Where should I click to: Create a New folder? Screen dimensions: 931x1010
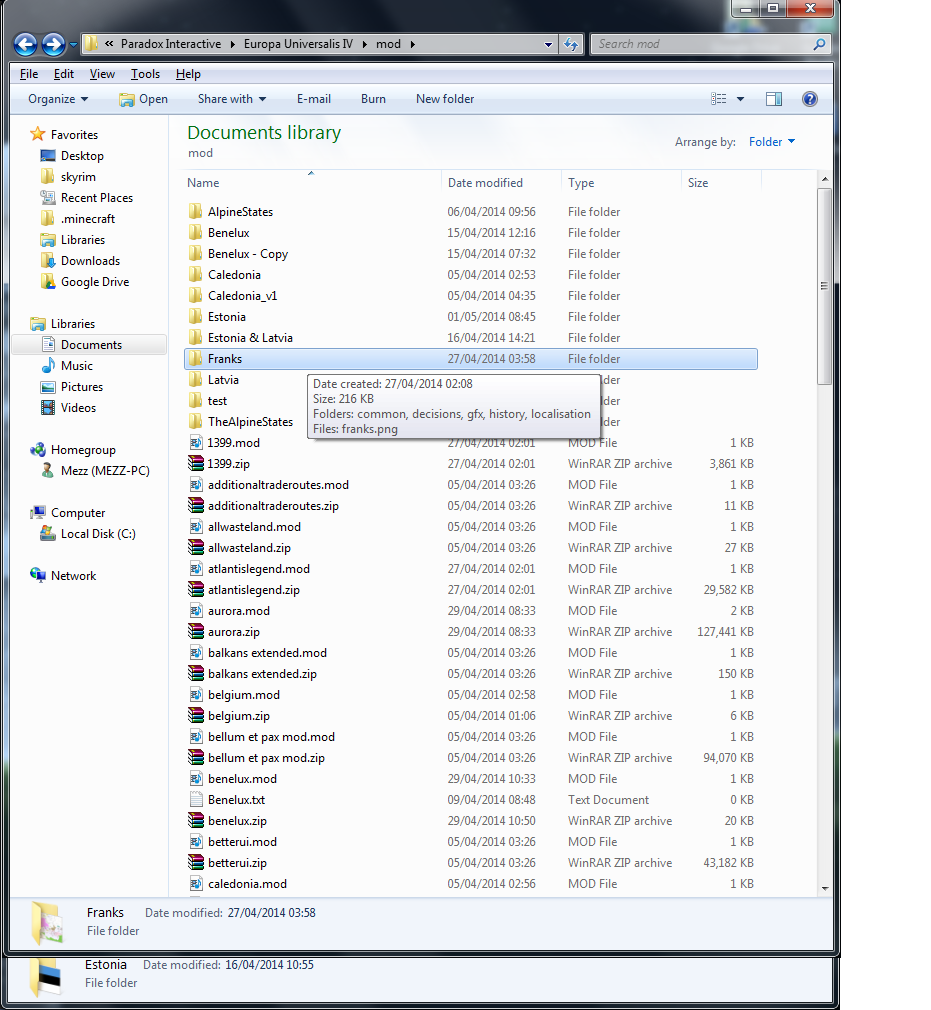(445, 99)
